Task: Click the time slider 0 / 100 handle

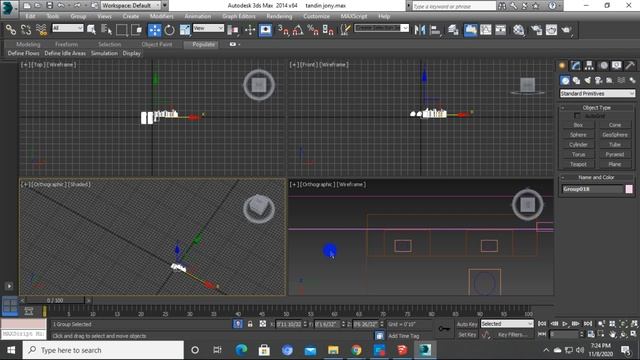Action: click(55, 300)
